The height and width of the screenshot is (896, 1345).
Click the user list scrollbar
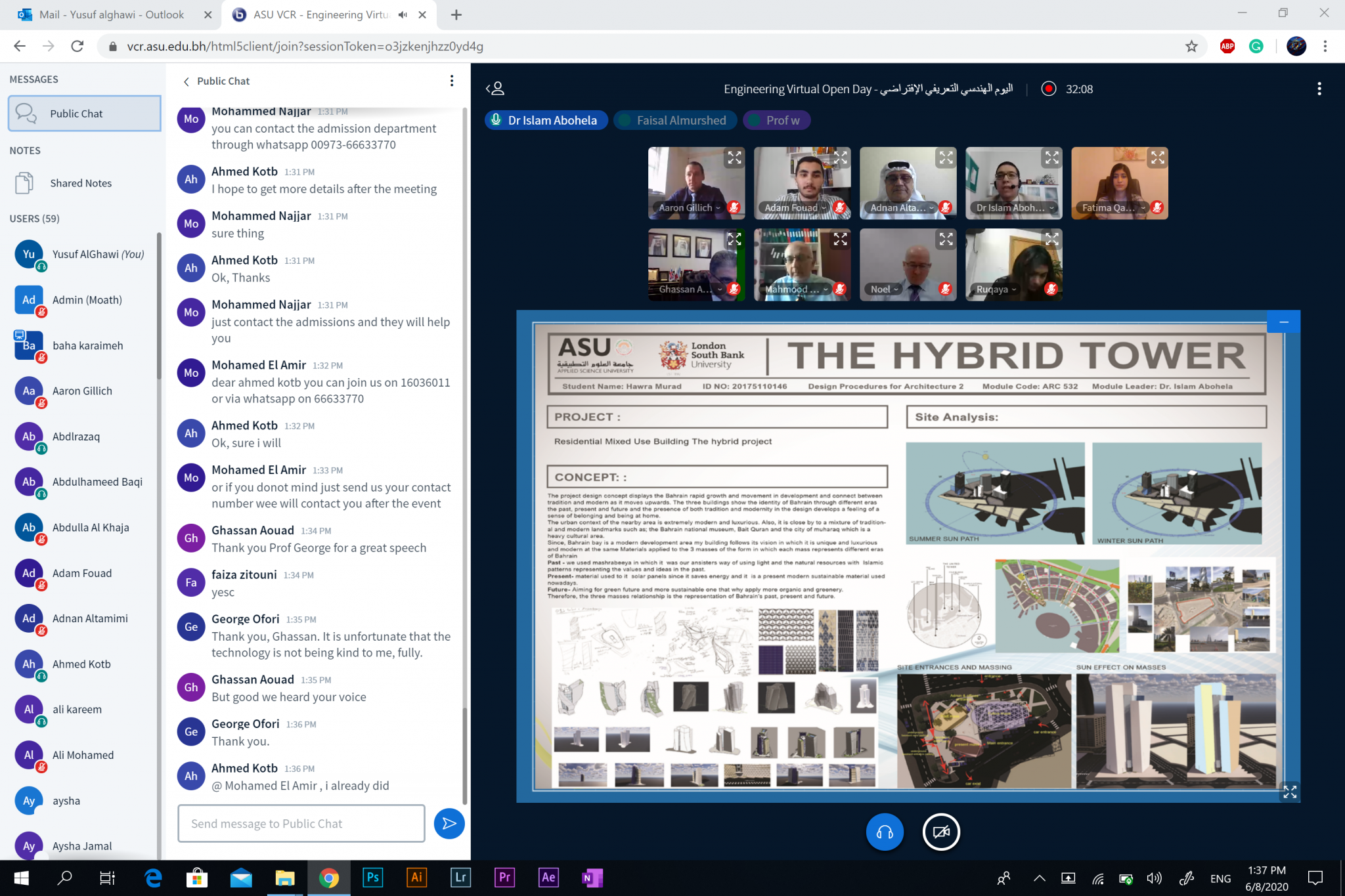click(158, 306)
